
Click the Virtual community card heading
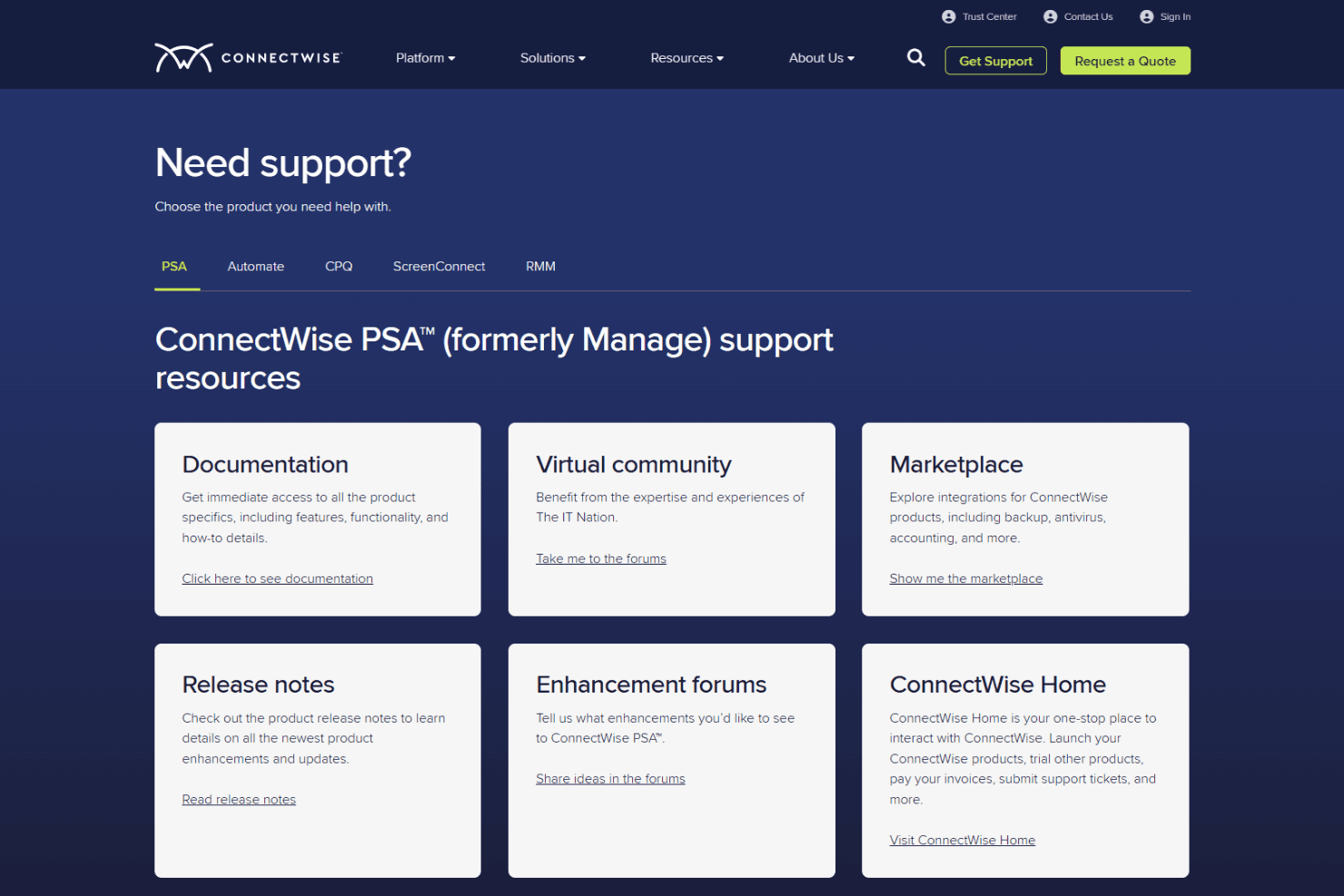point(634,465)
